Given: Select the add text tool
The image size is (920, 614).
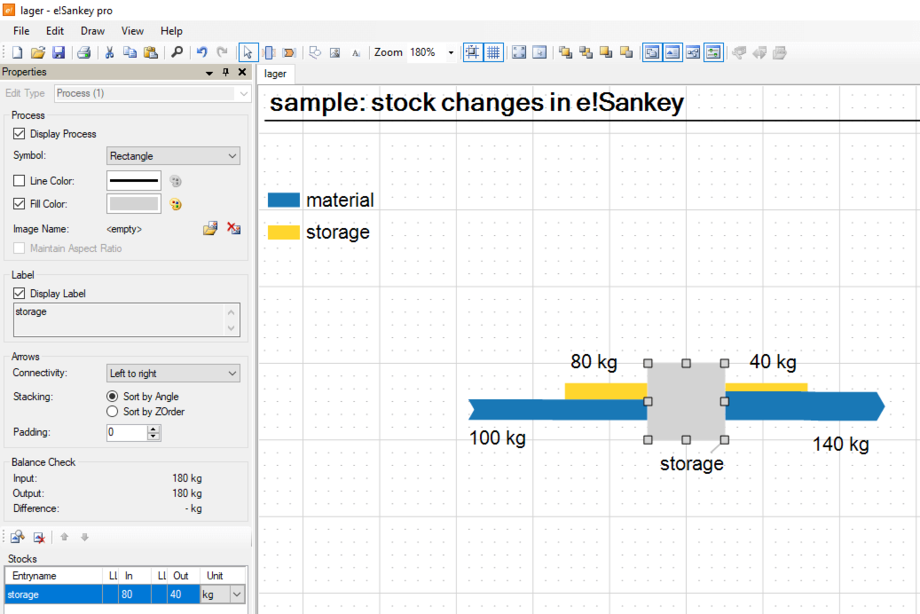Looking at the screenshot, I should 356,53.
